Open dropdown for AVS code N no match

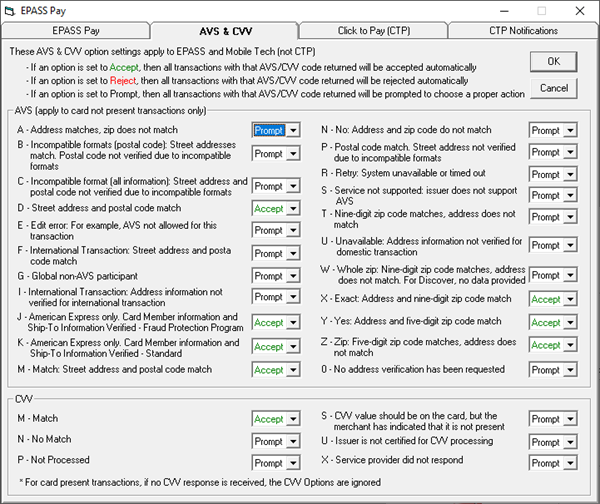click(x=570, y=130)
